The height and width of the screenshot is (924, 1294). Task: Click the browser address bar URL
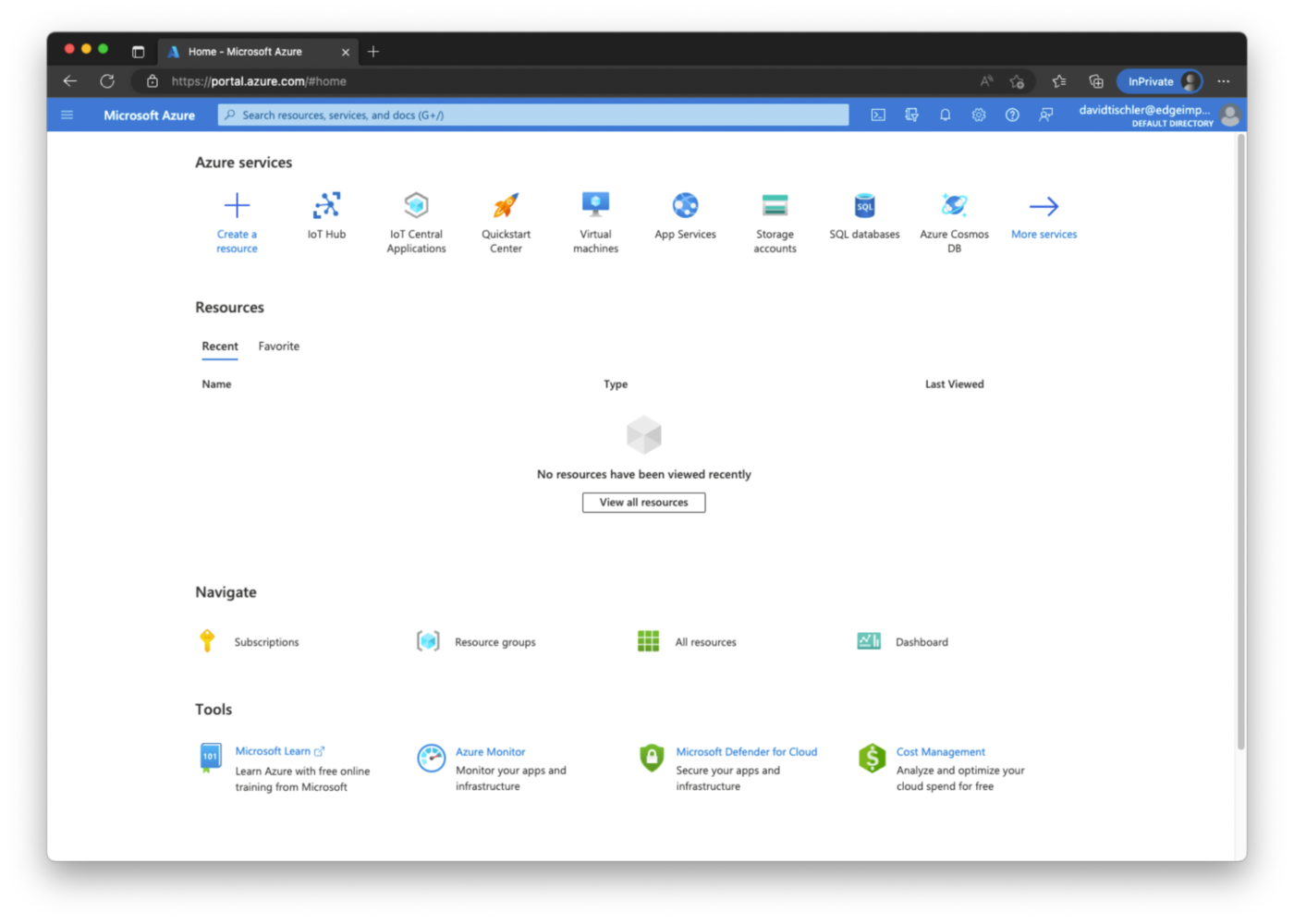pos(259,81)
